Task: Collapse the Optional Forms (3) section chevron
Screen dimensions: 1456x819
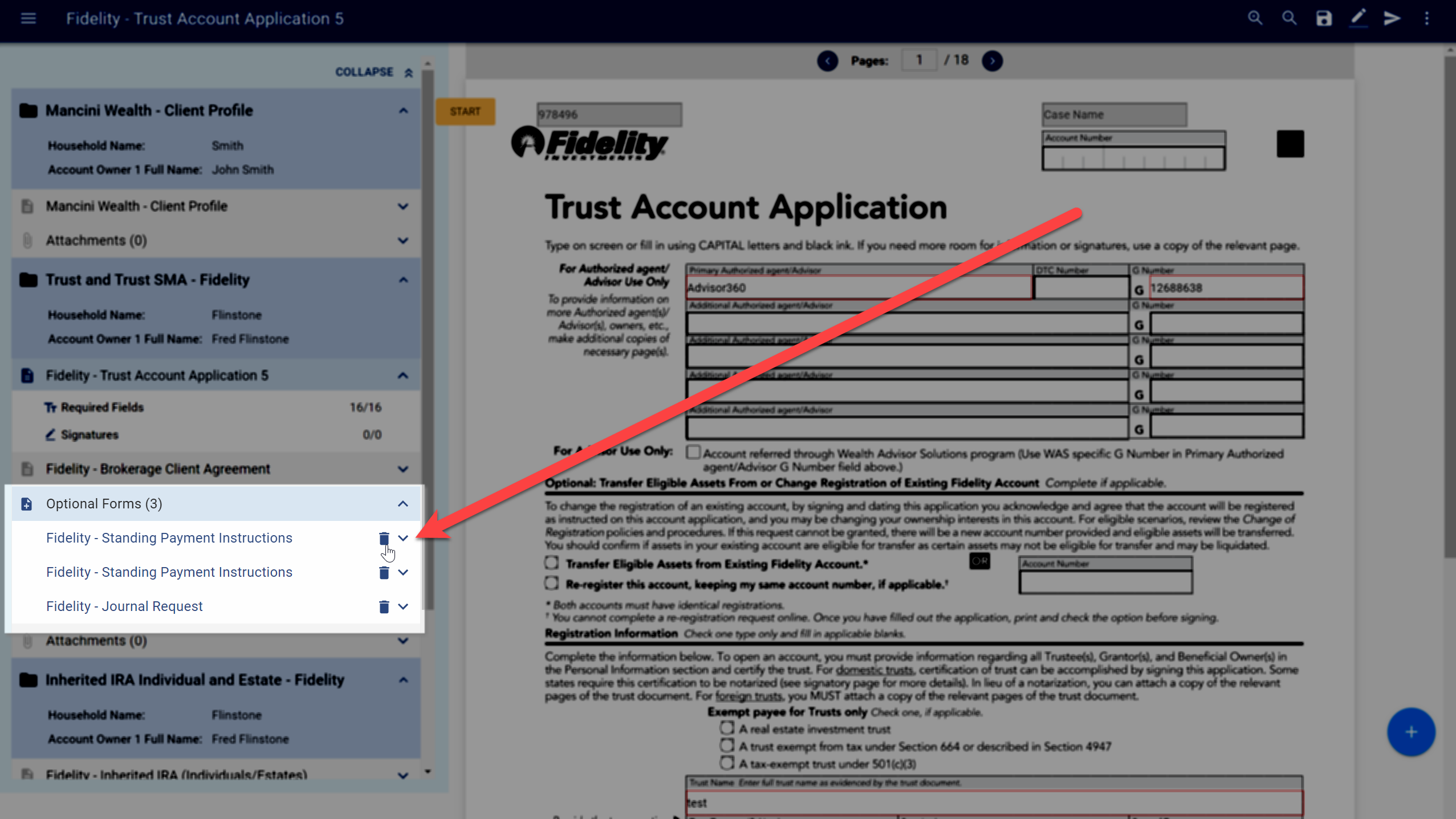Action: point(403,504)
